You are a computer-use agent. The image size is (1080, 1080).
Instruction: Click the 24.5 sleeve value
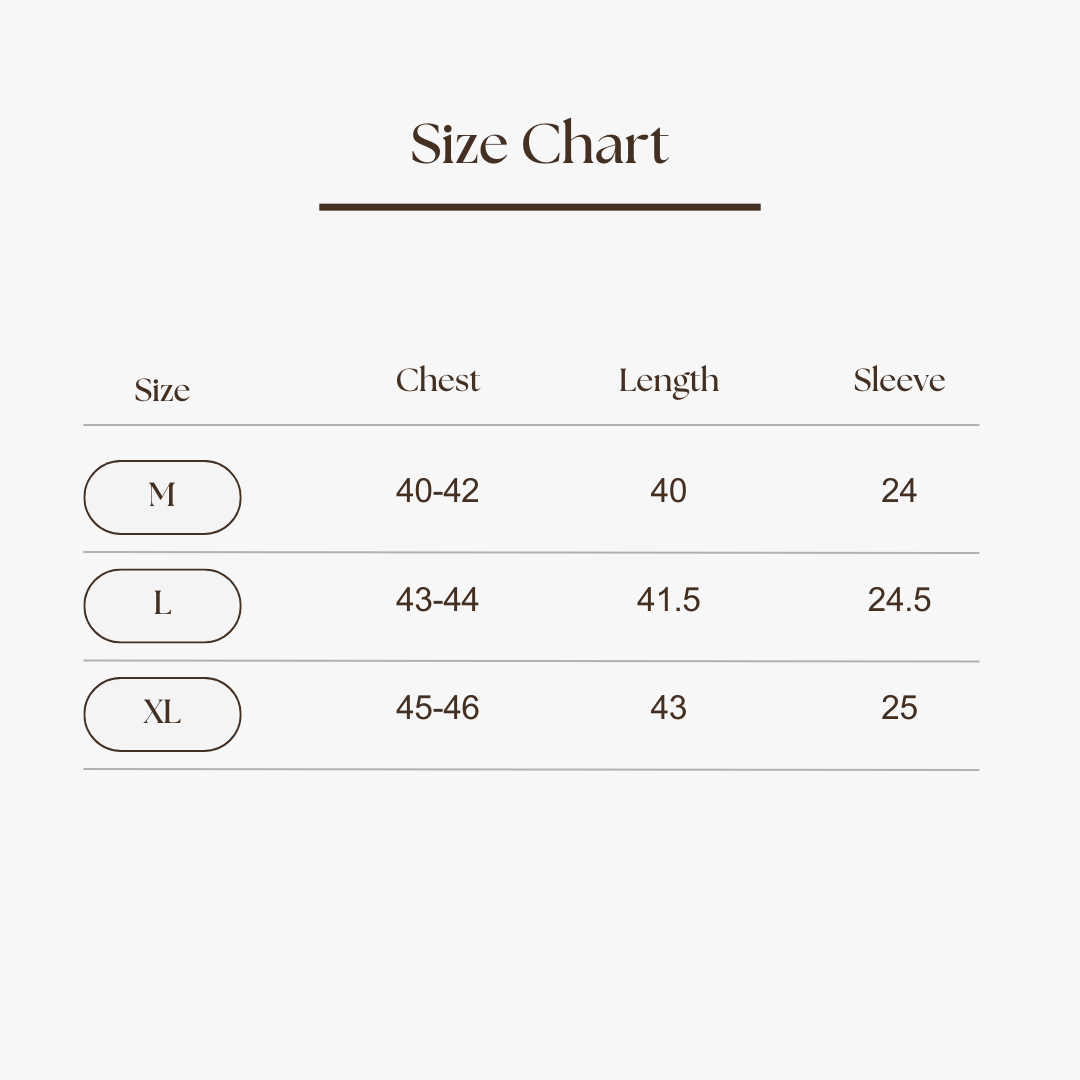pos(899,600)
